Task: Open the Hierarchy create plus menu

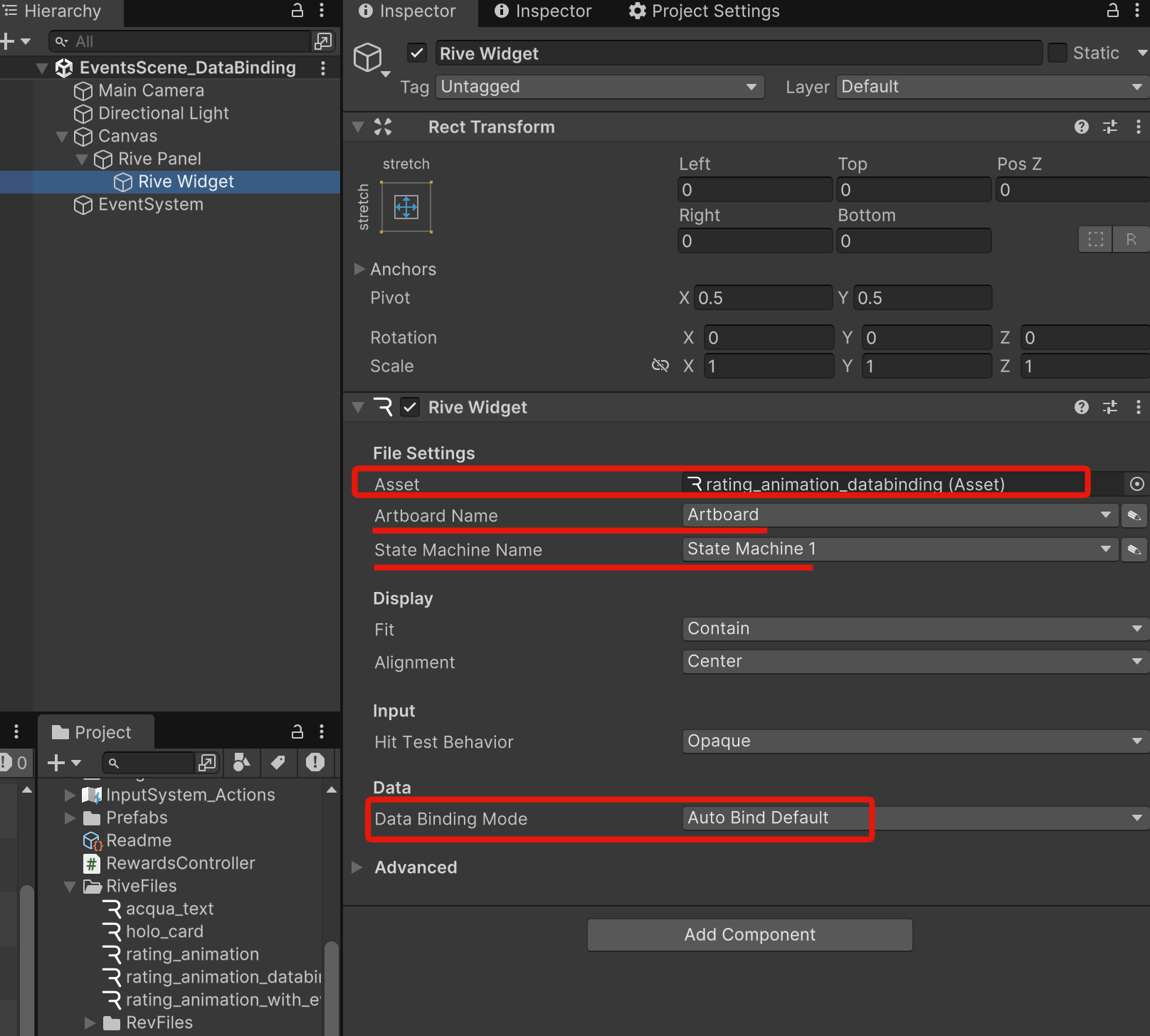Action: (16, 41)
